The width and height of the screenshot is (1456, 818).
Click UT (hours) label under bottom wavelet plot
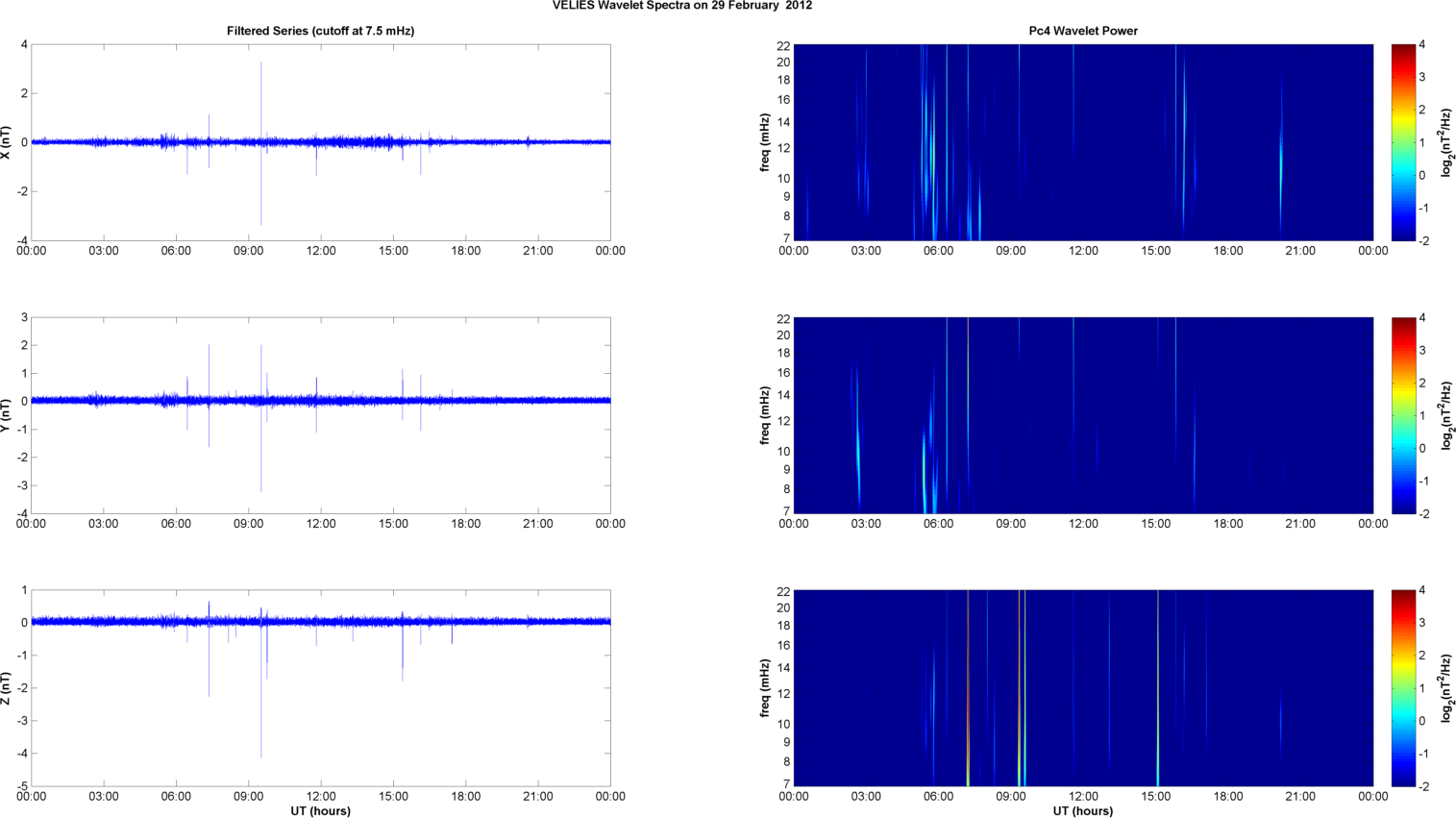point(1082,810)
